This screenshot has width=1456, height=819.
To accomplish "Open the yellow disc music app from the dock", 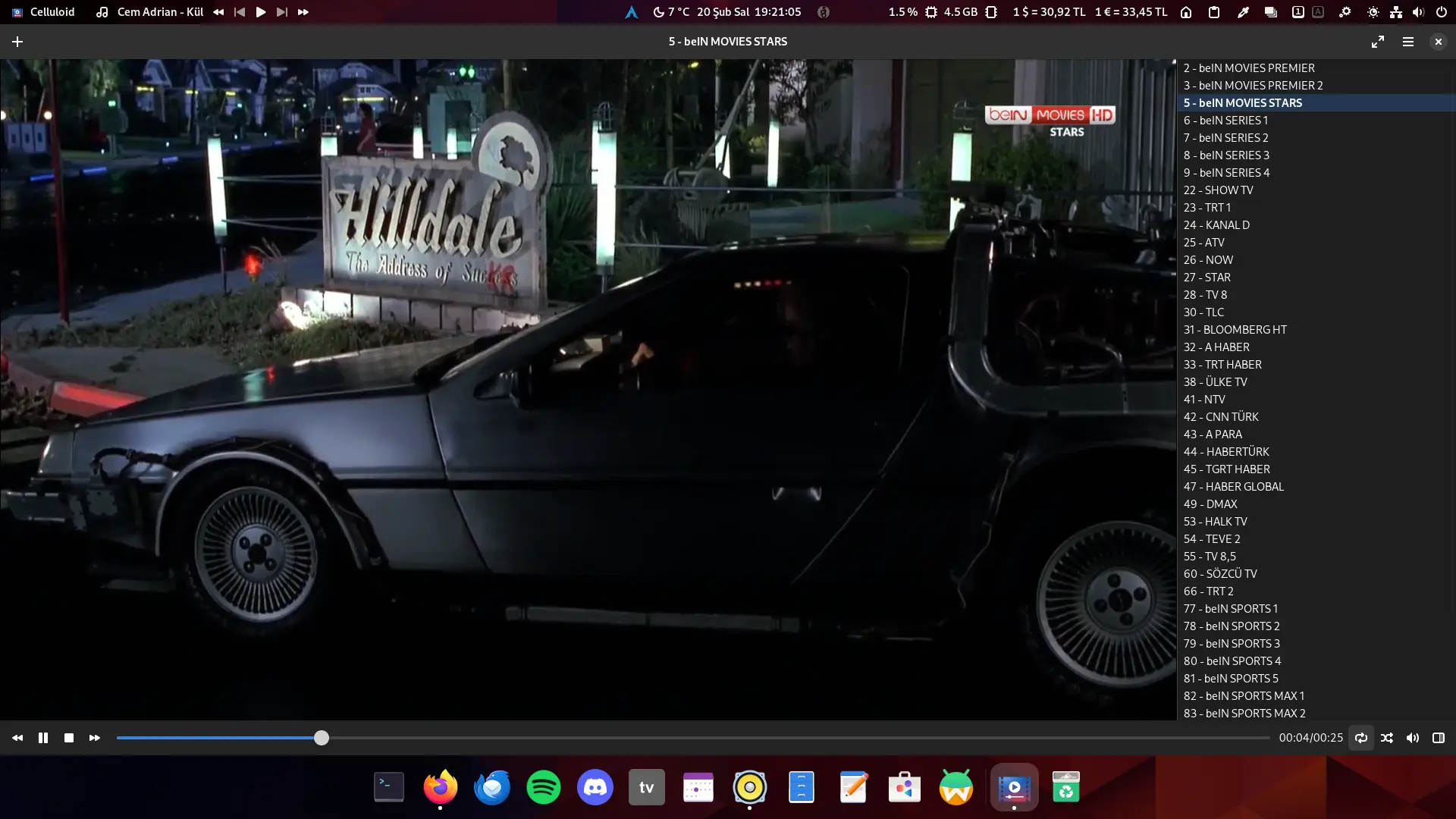I will click(750, 788).
